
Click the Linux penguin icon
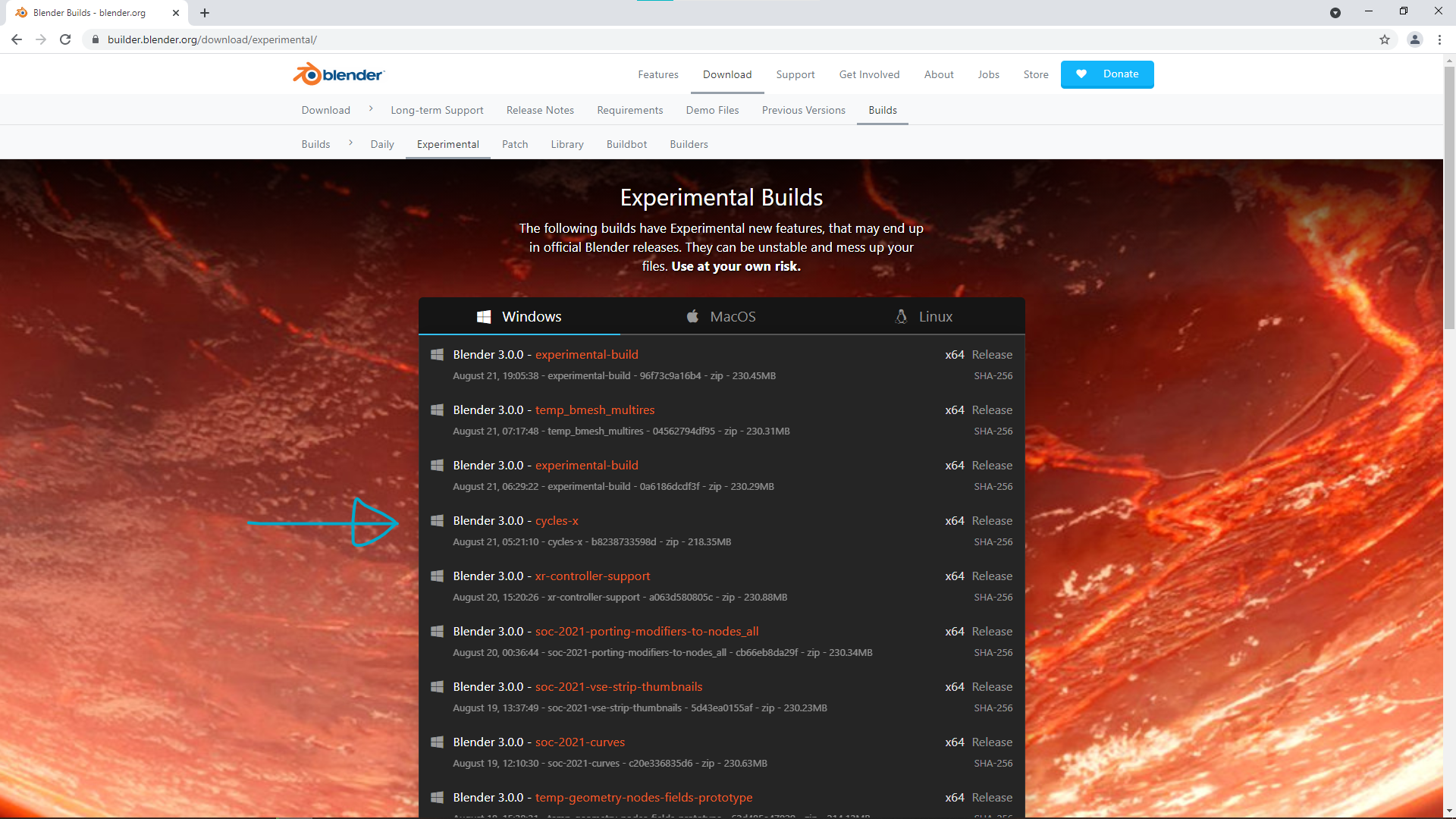click(x=901, y=316)
